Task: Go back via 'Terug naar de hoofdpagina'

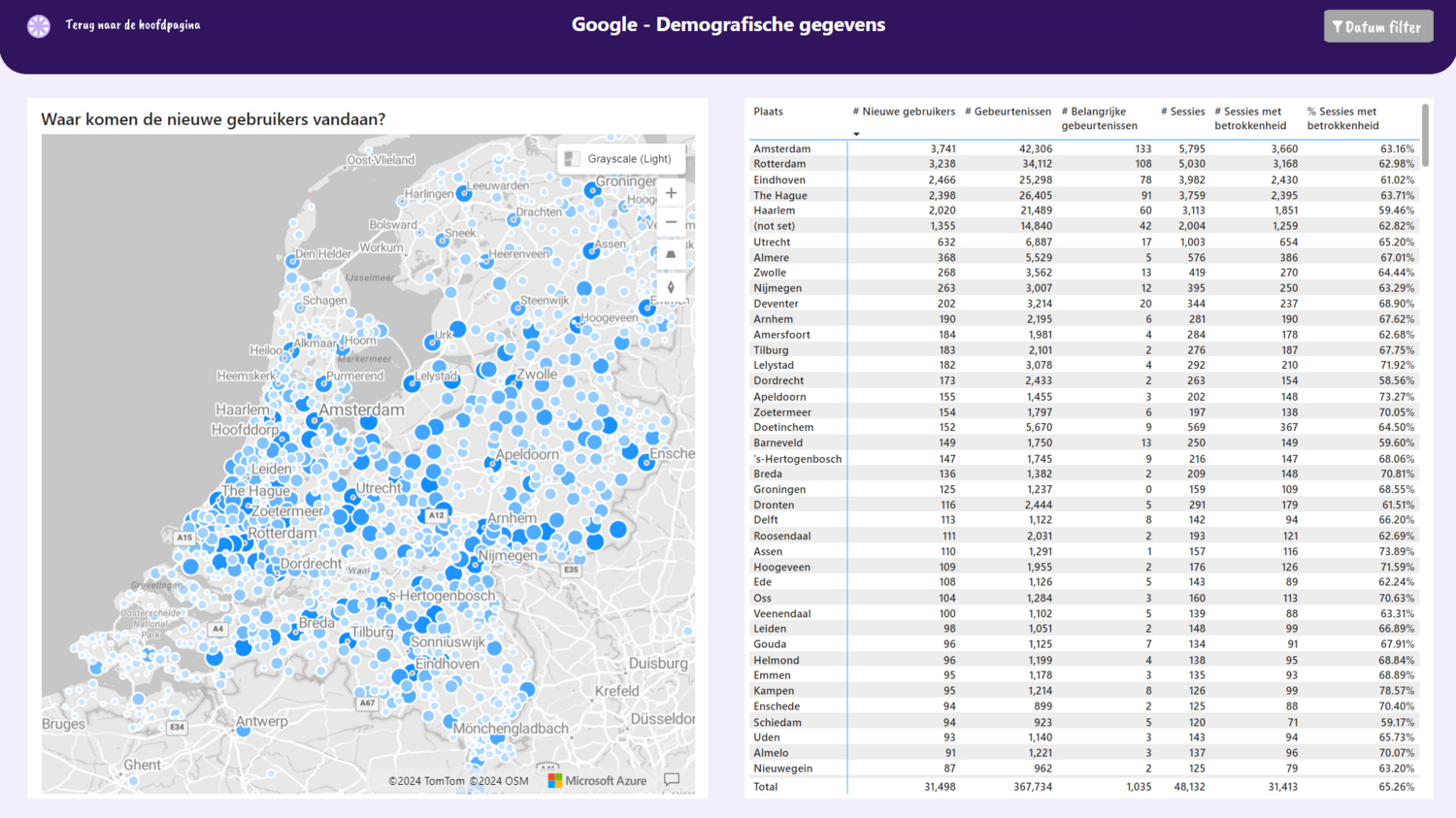Action: [133, 25]
